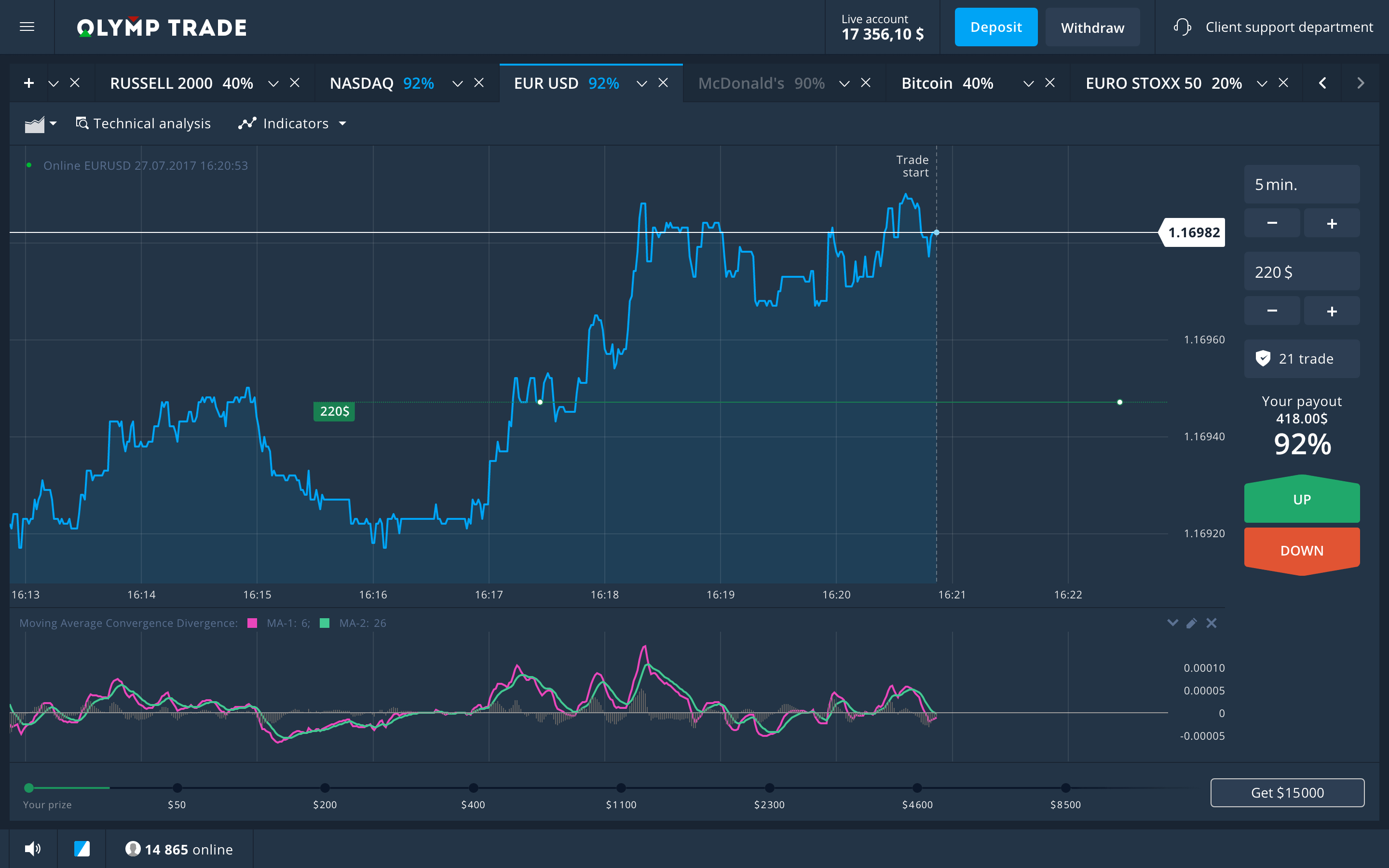Viewport: 1389px width, 868px height.
Task: Open the chart type dropdown arrow
Action: (54, 123)
